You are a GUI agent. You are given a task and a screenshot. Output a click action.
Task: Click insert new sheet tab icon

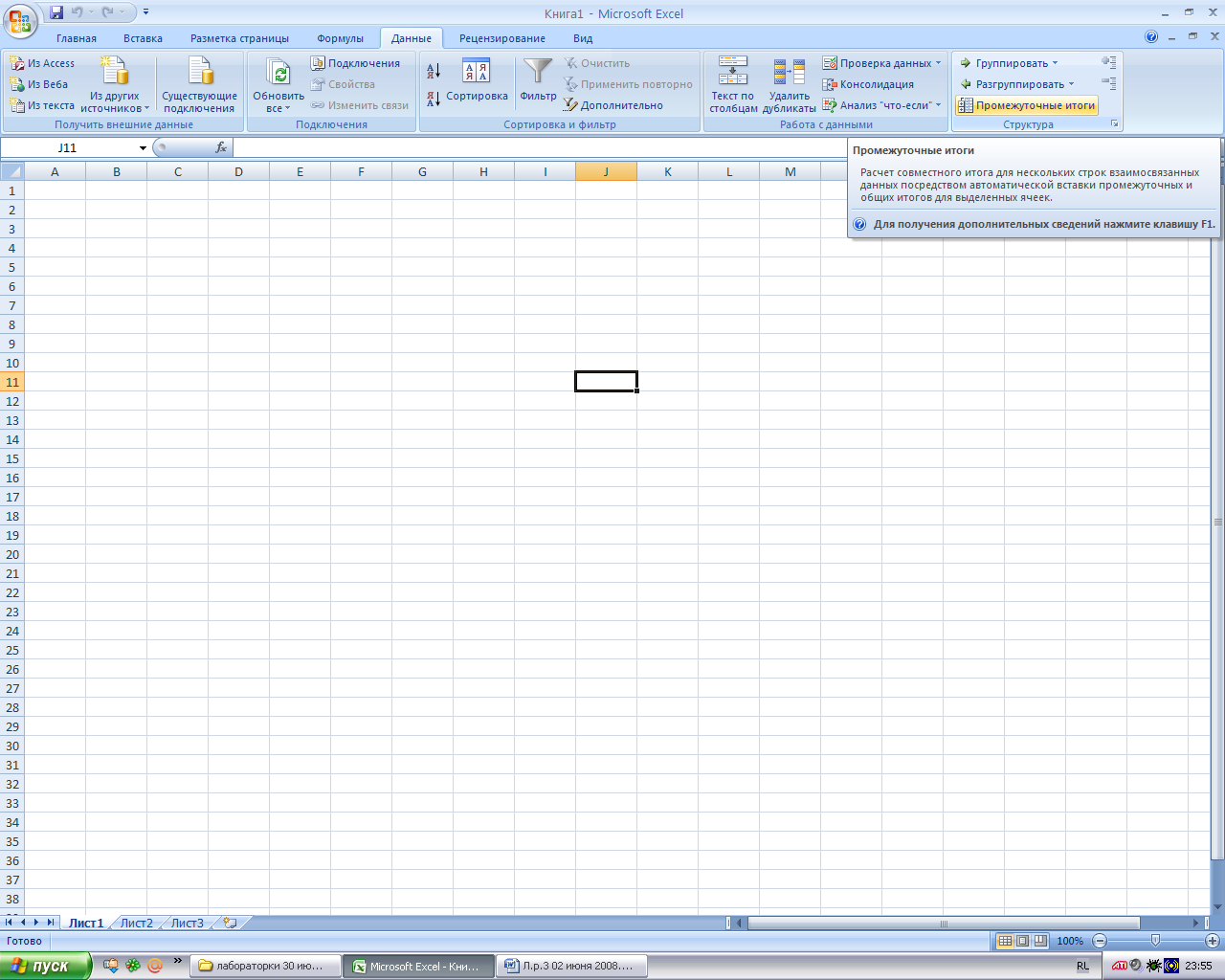pos(230,924)
